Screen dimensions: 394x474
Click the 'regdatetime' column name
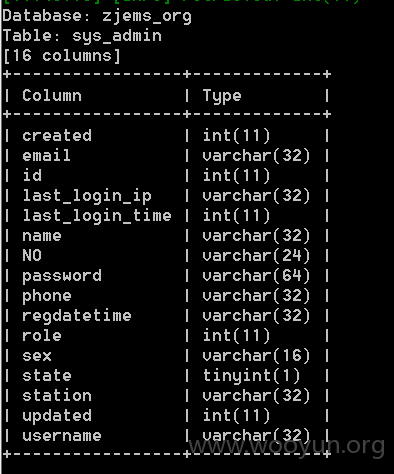pos(77,316)
